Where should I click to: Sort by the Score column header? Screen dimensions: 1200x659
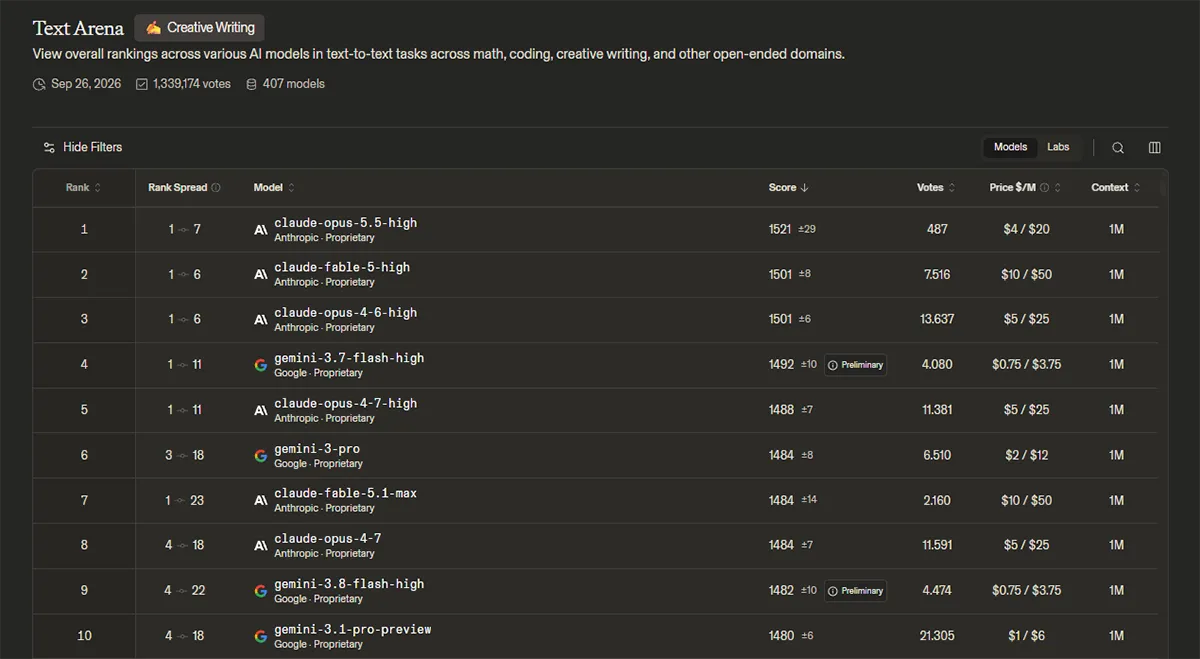pos(788,188)
